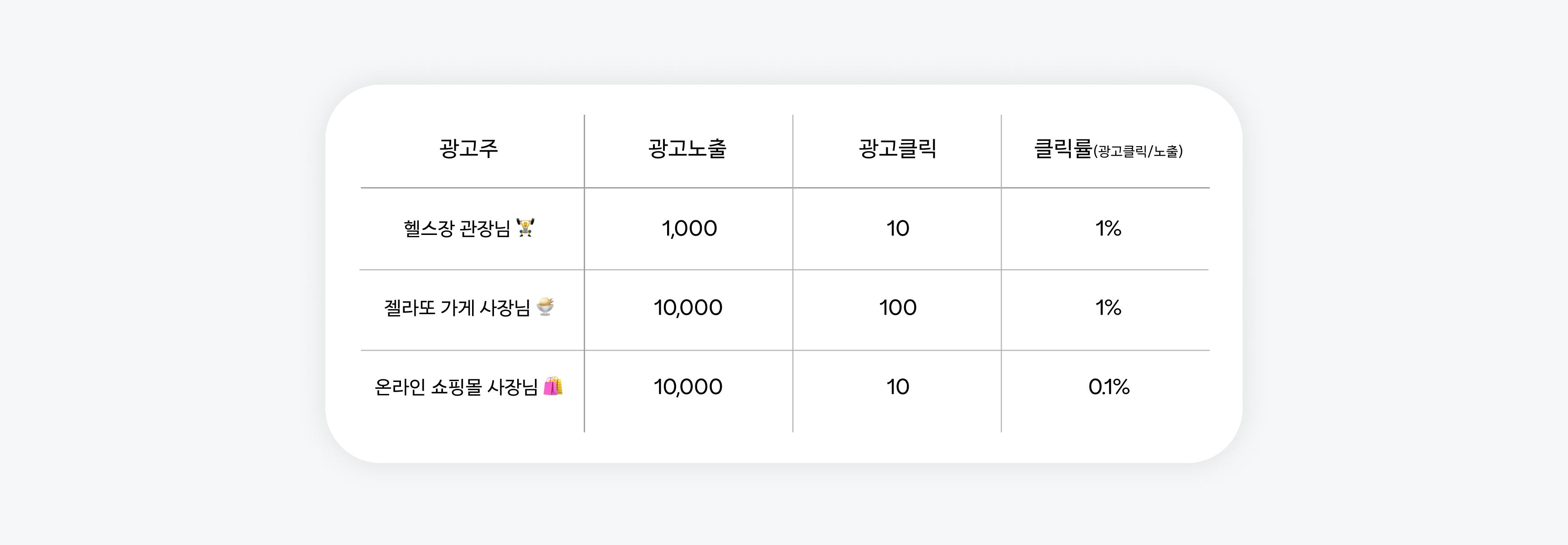Select the 1% click rate for 헬스장

click(x=1108, y=229)
